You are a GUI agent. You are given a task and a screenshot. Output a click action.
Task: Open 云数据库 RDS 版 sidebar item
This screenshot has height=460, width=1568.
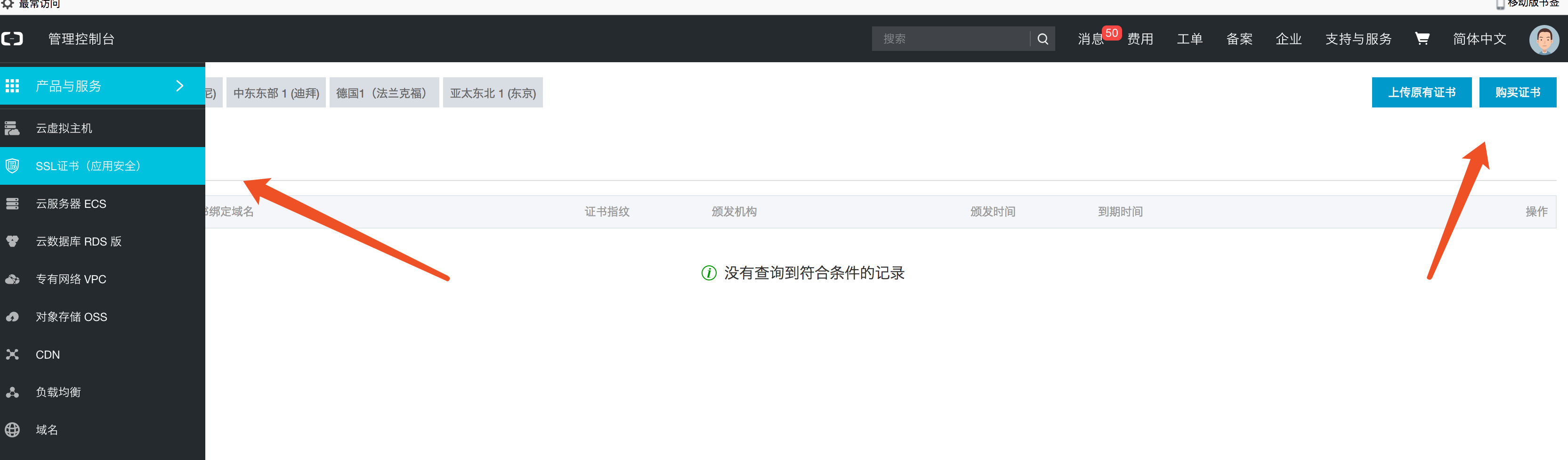102,241
